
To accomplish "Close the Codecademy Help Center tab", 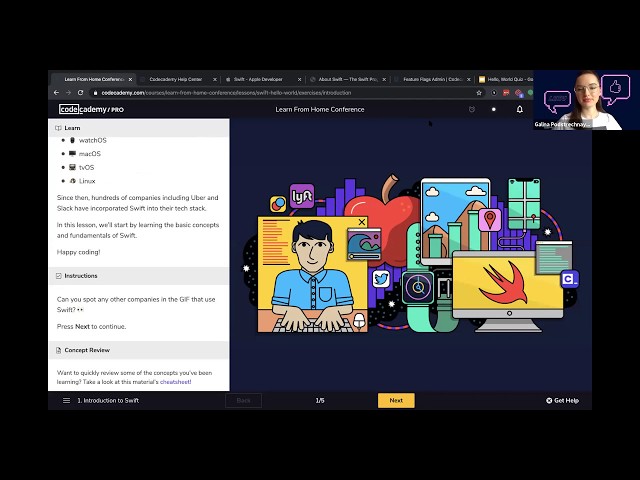I will [x=215, y=79].
